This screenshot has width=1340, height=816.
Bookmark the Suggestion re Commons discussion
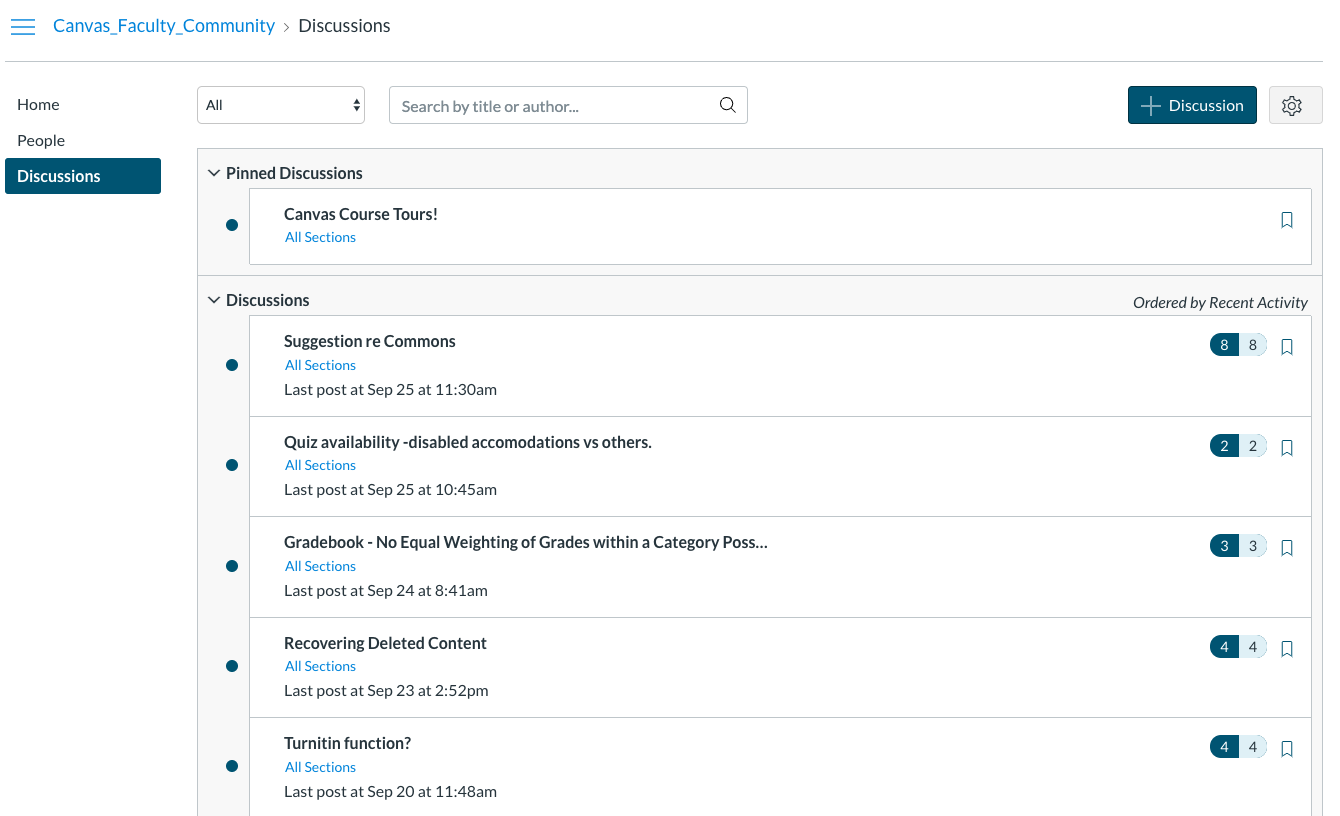[1287, 347]
